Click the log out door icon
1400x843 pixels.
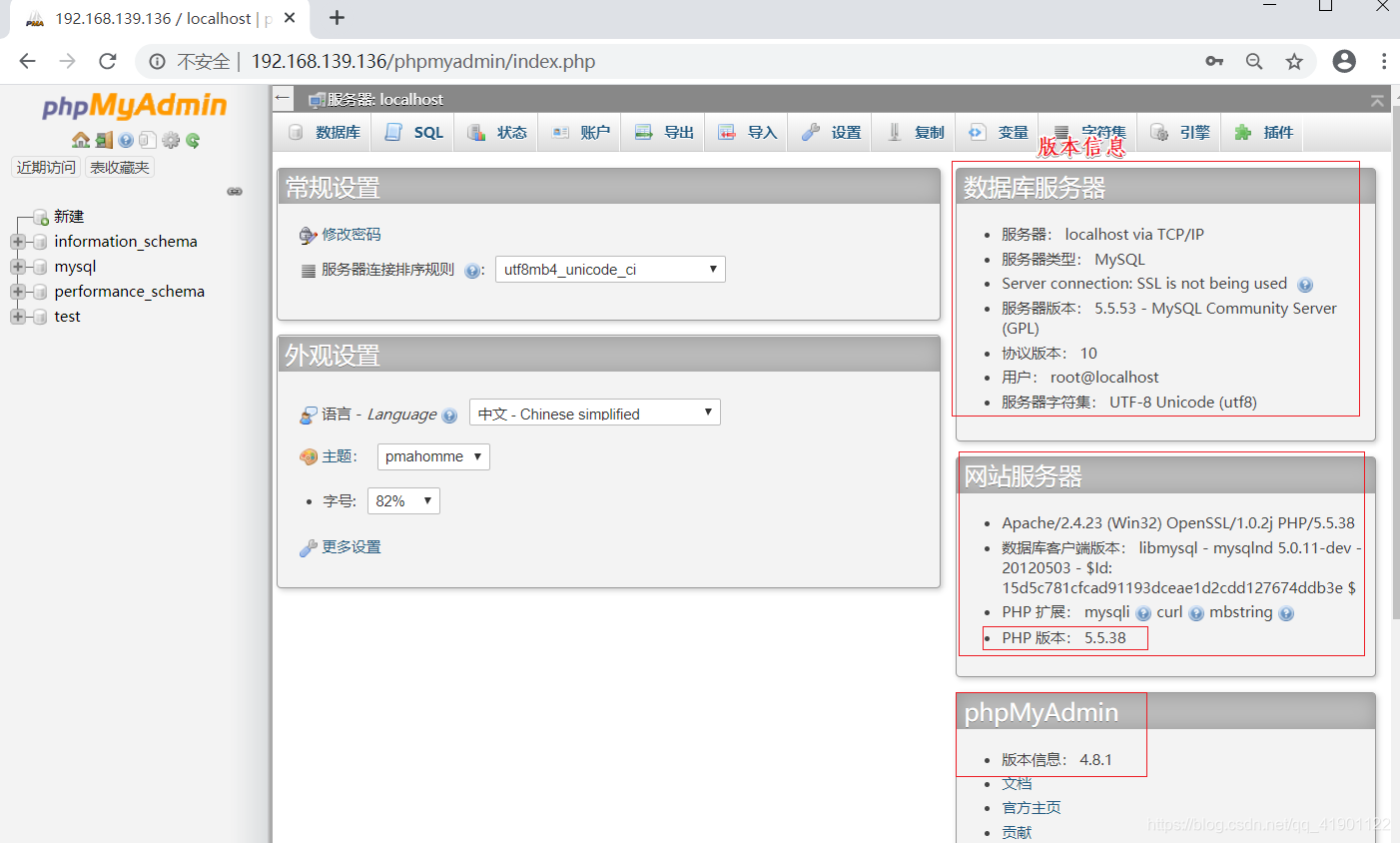104,140
